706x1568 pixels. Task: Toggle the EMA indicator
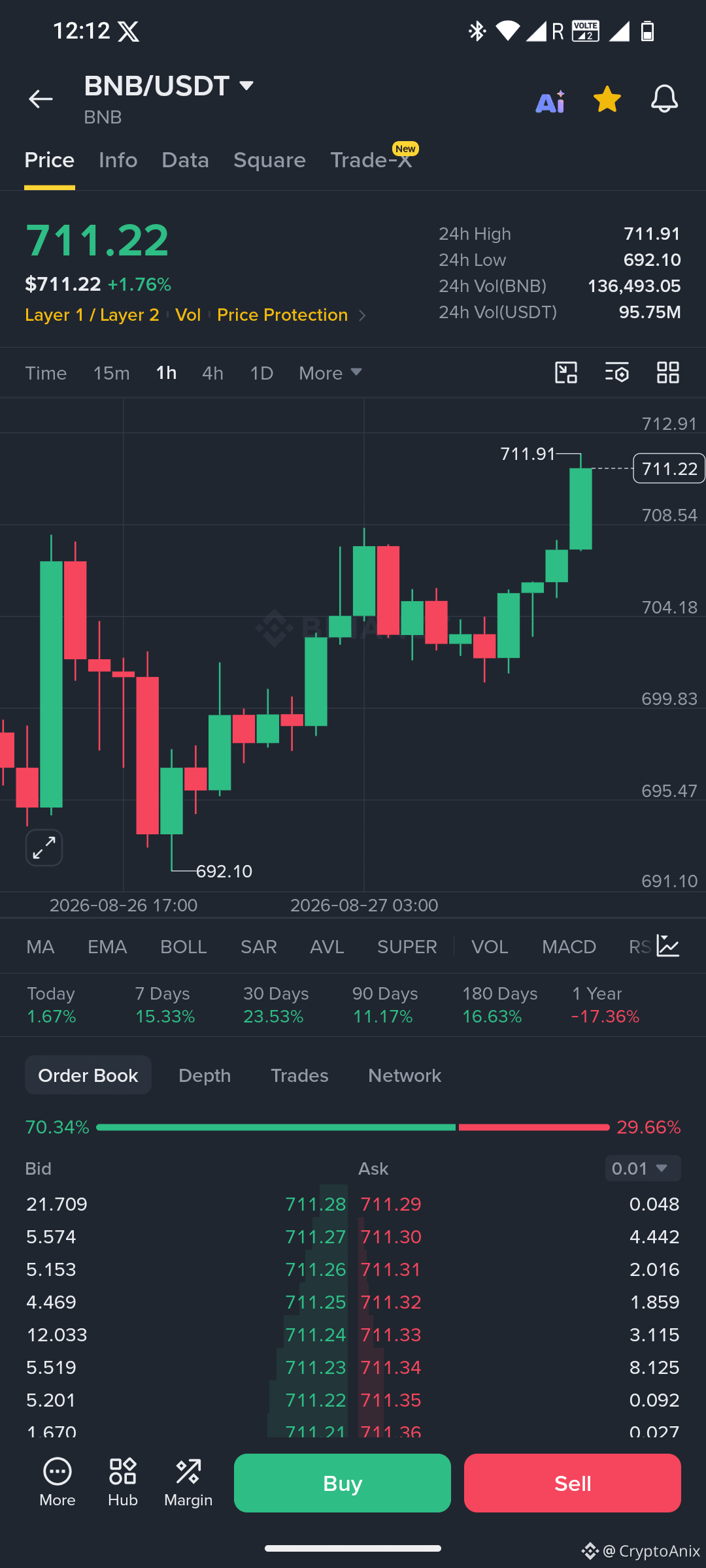pos(107,947)
